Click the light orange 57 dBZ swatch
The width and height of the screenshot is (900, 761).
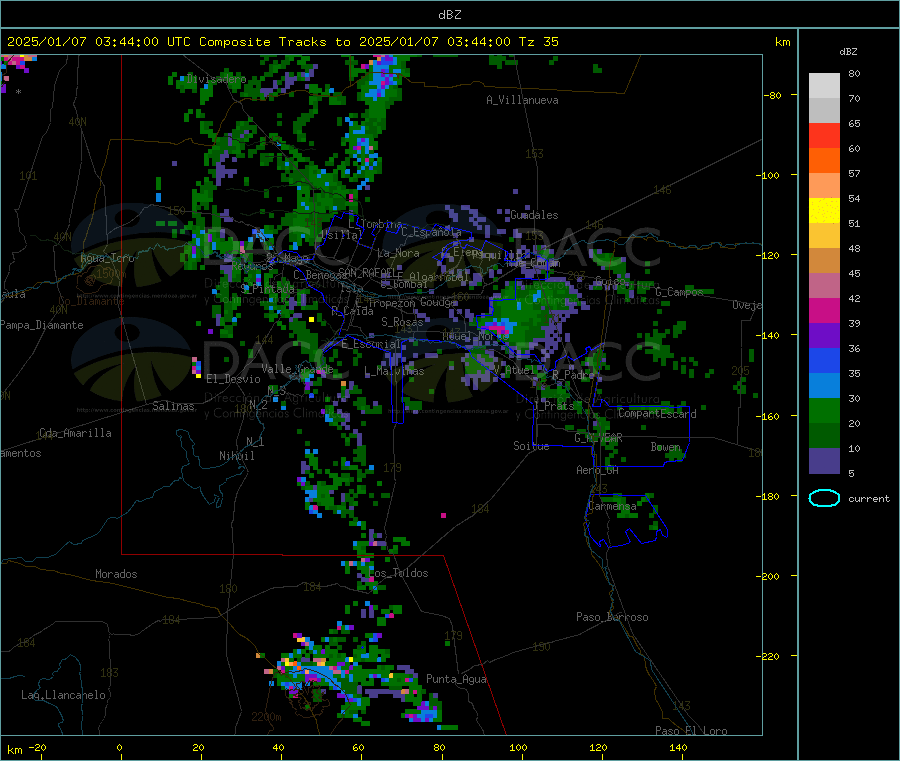coord(824,185)
